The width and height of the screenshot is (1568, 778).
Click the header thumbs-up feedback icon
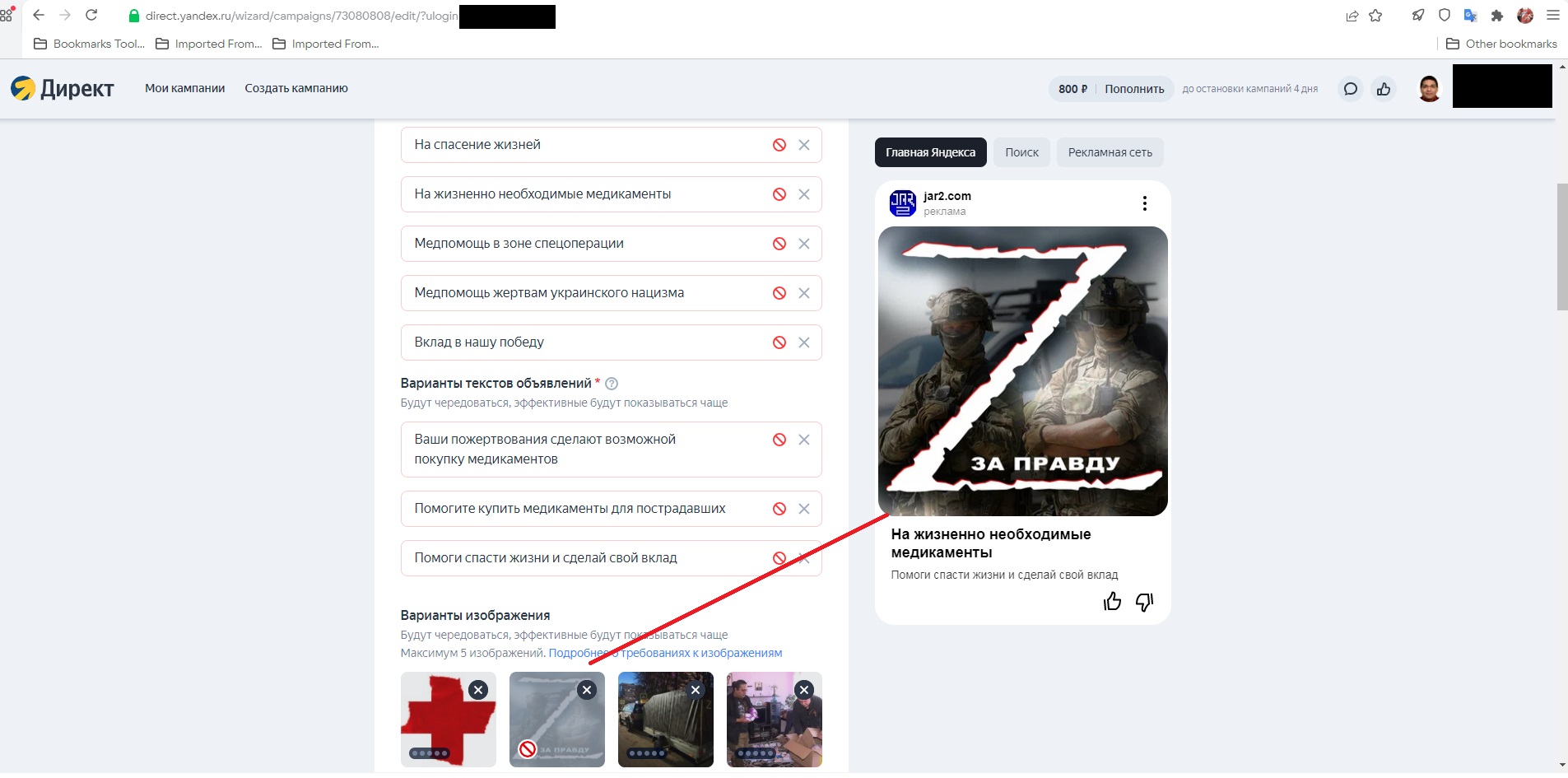point(1384,89)
